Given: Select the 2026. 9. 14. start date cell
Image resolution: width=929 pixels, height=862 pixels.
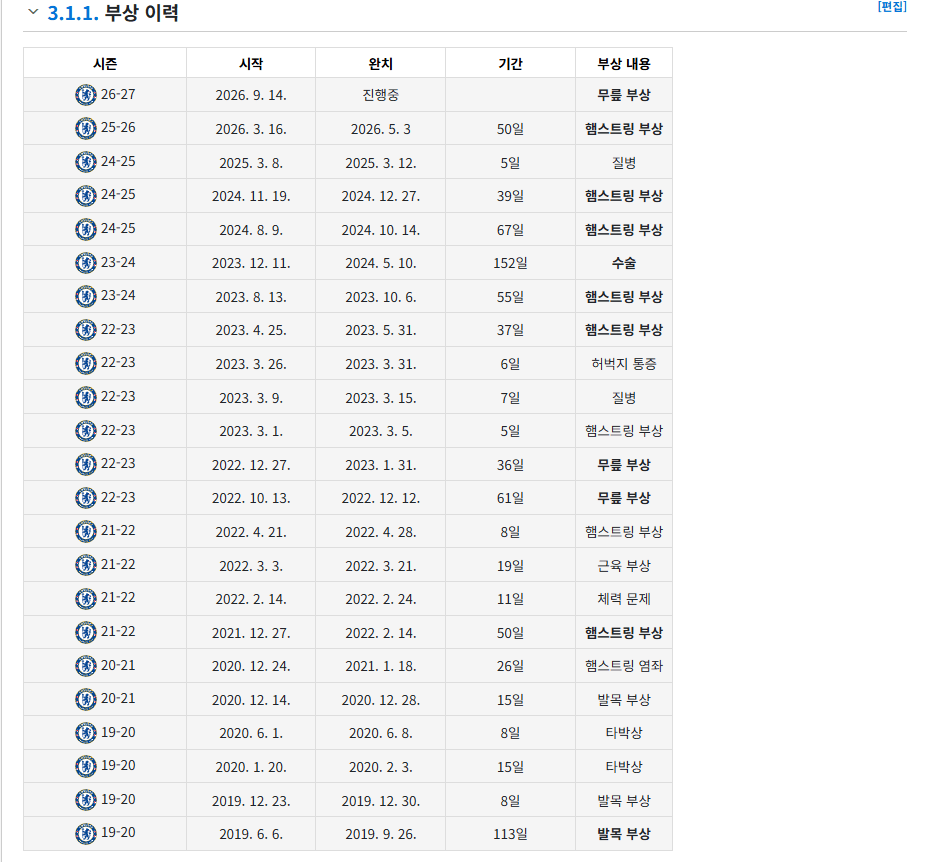Looking at the screenshot, I should tap(251, 95).
